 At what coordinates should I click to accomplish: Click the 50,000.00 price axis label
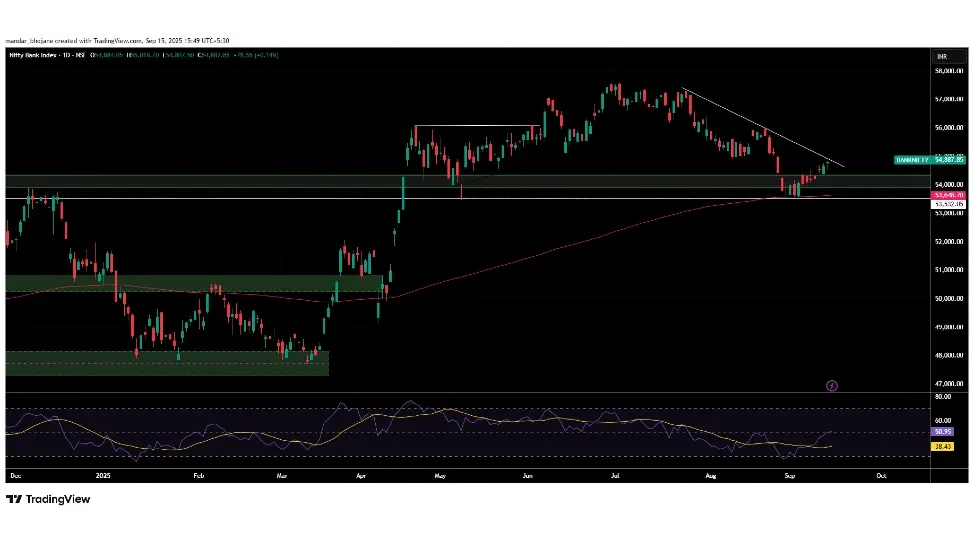pyautogui.click(x=949, y=298)
